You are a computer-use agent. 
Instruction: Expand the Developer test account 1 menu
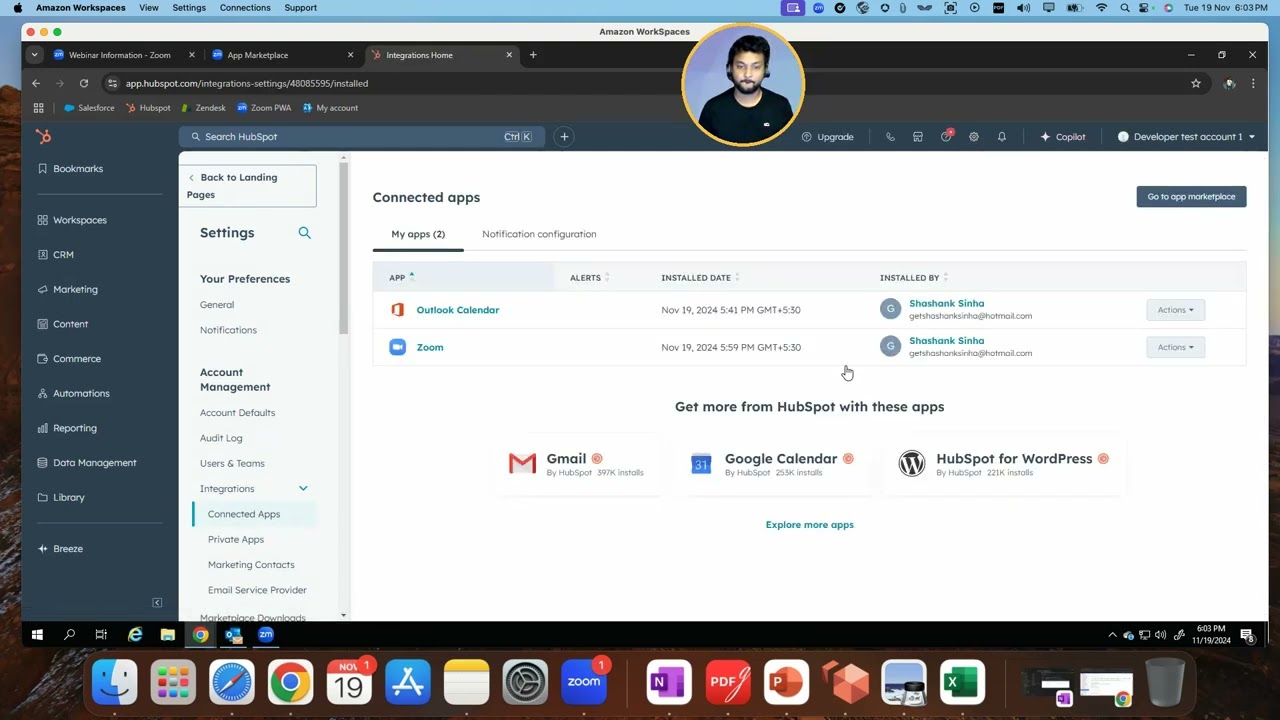(x=1186, y=137)
